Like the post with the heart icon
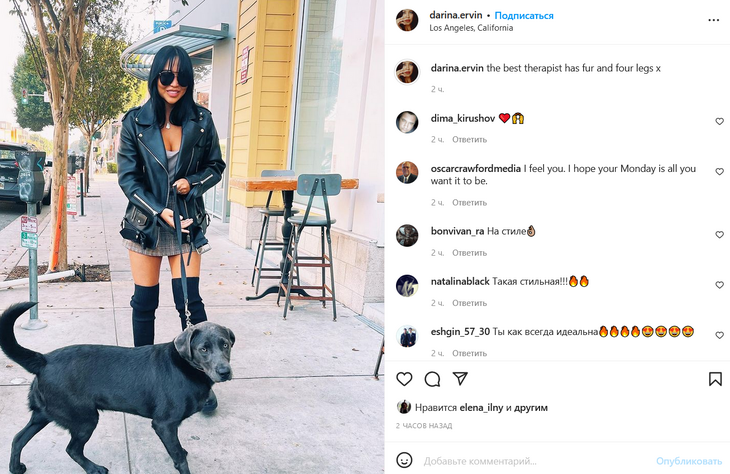 coord(404,379)
